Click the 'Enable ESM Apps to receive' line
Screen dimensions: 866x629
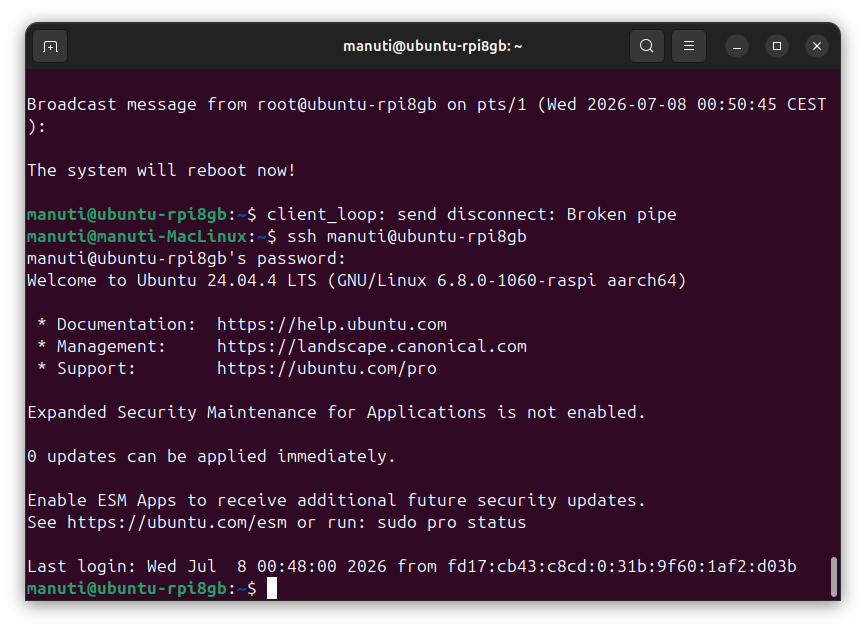point(336,501)
